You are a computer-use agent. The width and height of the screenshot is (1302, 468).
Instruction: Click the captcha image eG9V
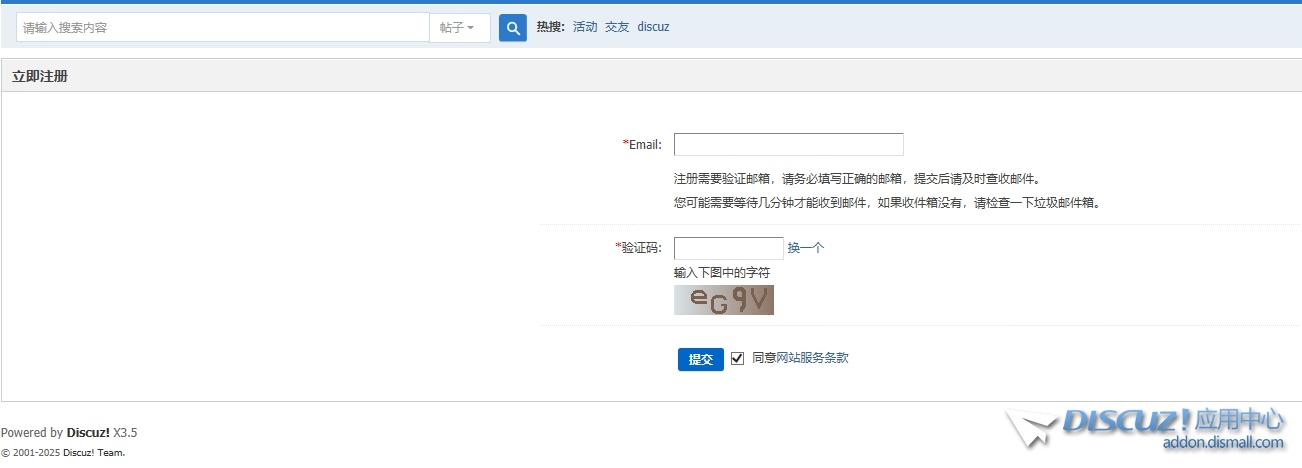tap(724, 300)
